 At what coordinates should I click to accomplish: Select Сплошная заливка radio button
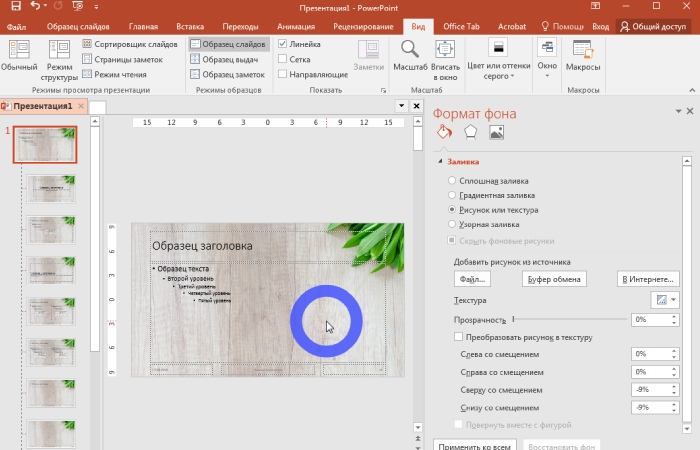452,180
